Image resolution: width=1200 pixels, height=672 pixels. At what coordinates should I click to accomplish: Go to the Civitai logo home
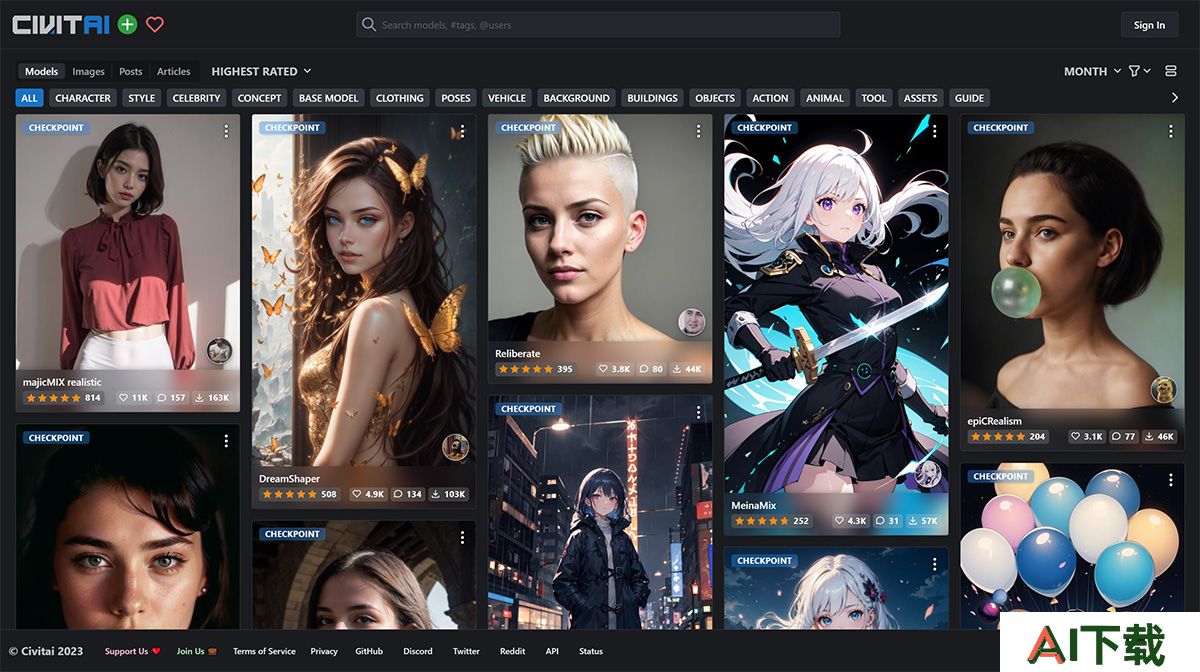pyautogui.click(x=61, y=25)
